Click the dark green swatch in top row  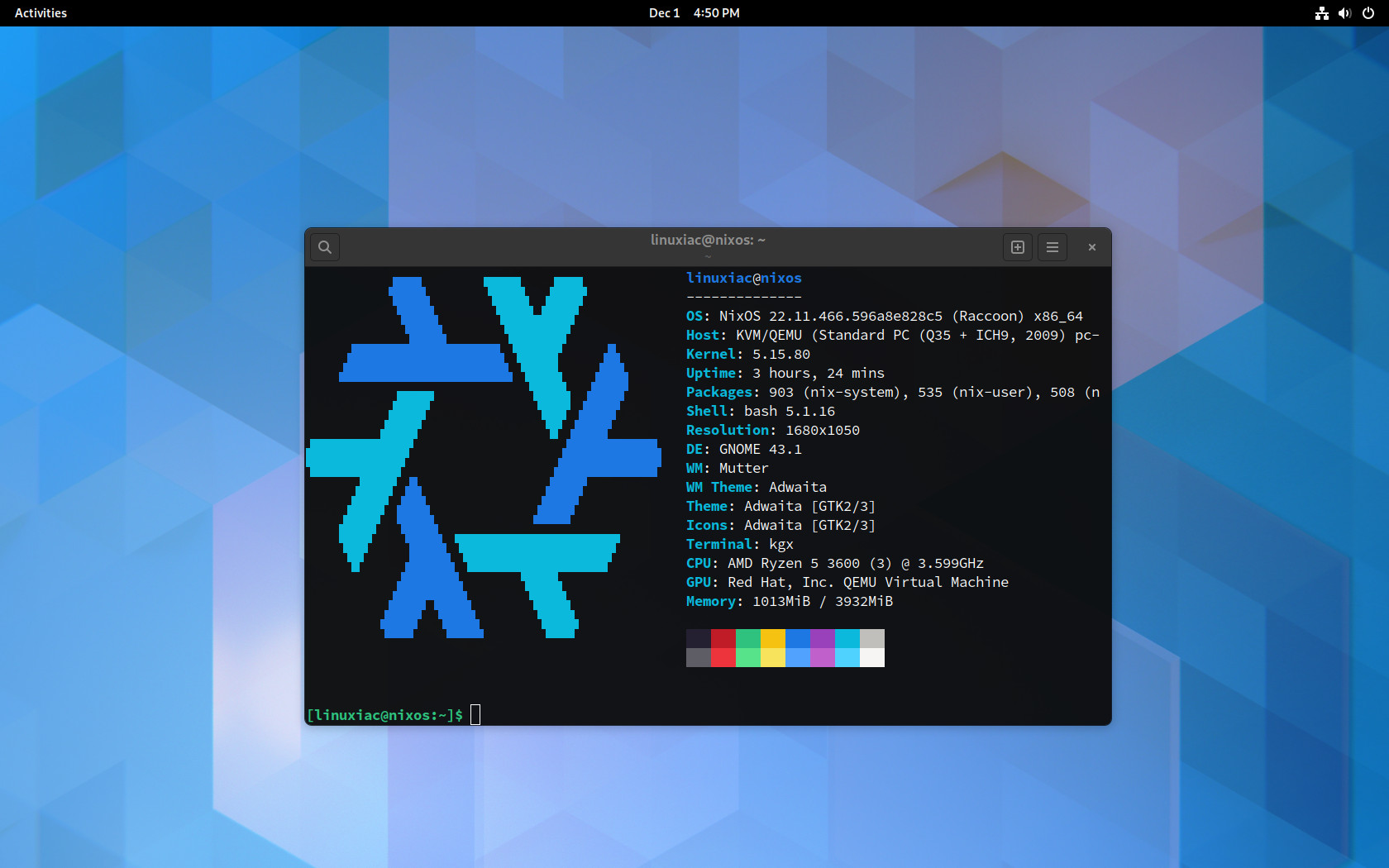click(748, 638)
